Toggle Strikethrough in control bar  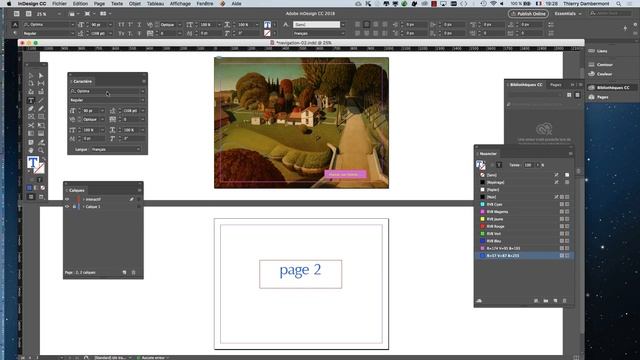tap(139, 33)
